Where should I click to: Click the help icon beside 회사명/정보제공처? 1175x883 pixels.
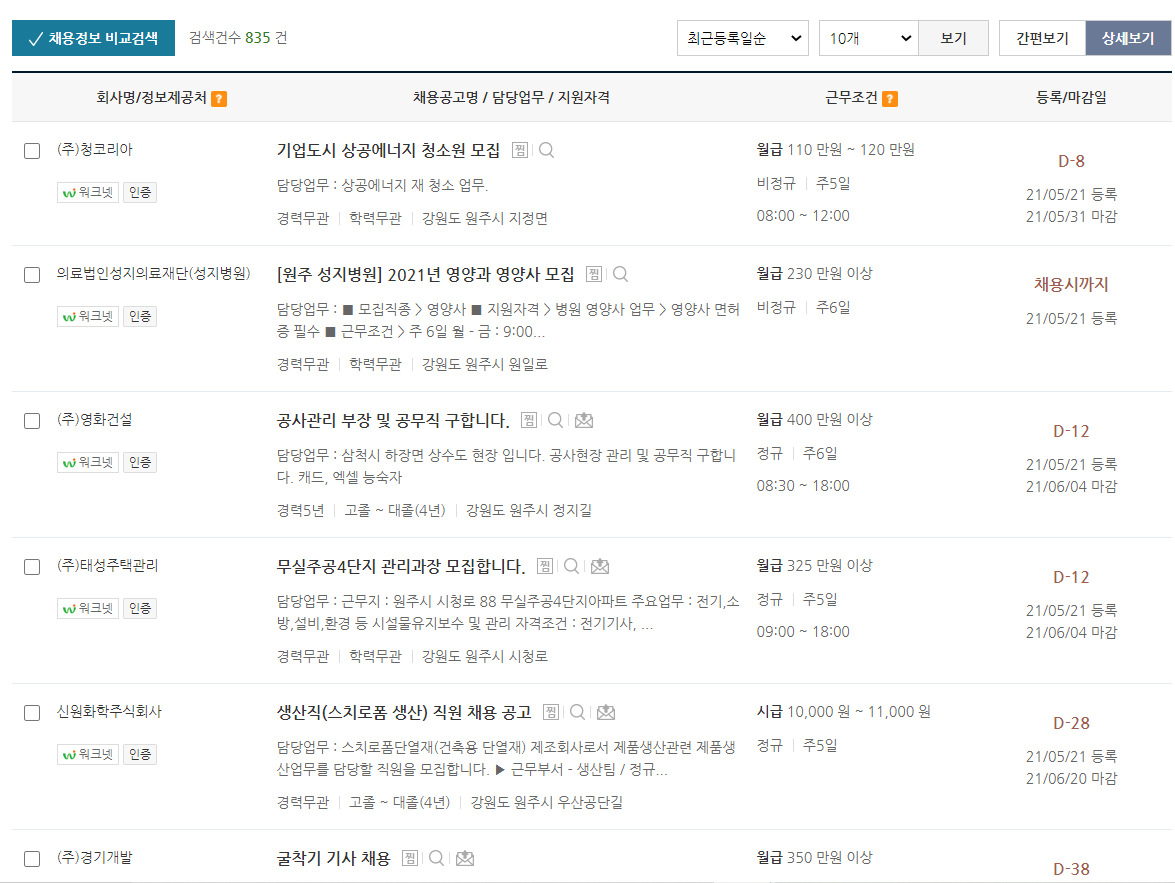(x=219, y=99)
